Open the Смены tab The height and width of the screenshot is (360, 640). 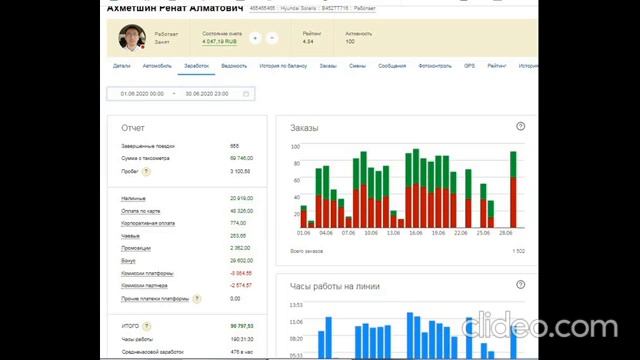(358, 66)
